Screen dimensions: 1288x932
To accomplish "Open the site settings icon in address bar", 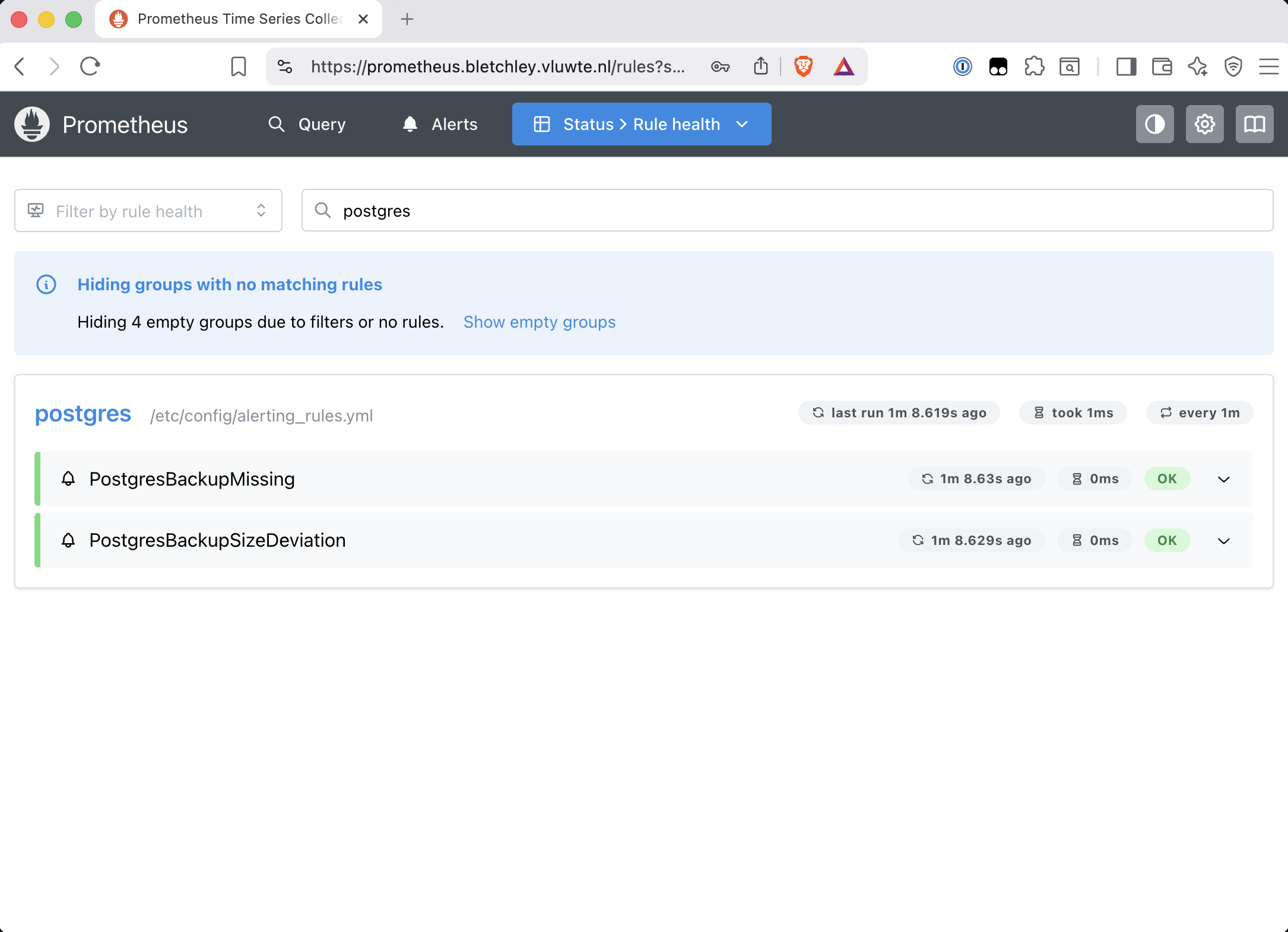I will [x=285, y=66].
